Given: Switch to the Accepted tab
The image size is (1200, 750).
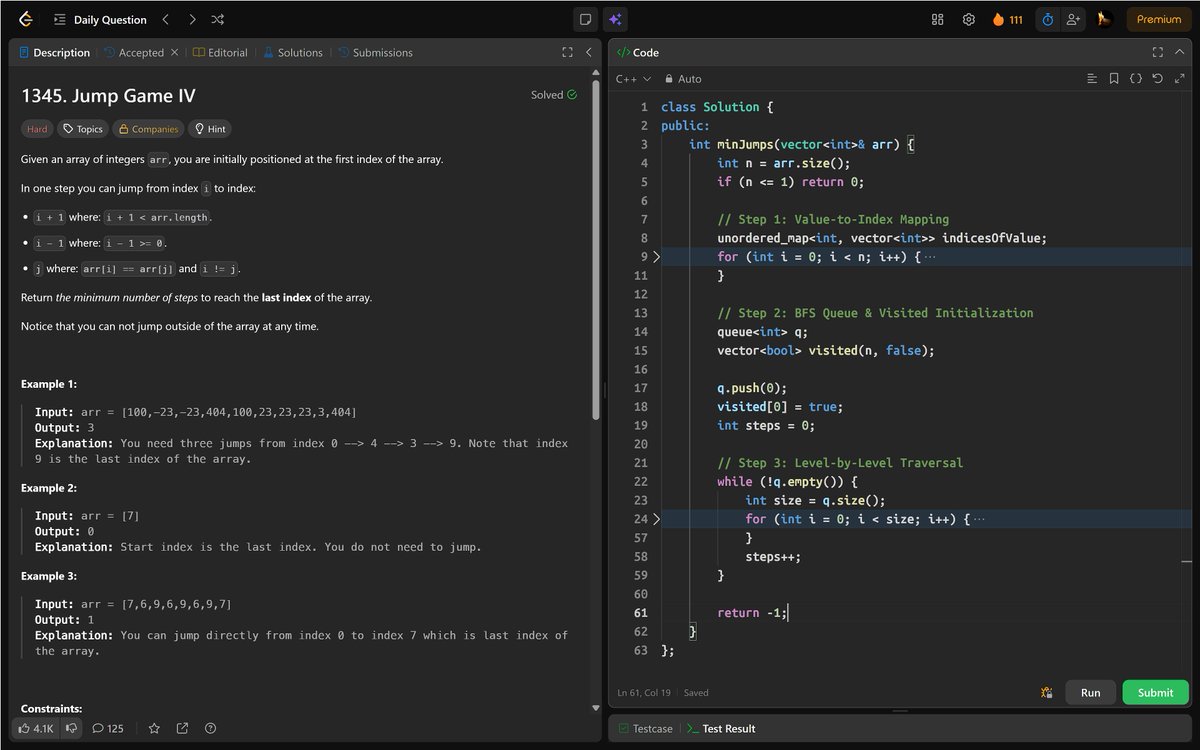Looking at the screenshot, I should click(134, 52).
